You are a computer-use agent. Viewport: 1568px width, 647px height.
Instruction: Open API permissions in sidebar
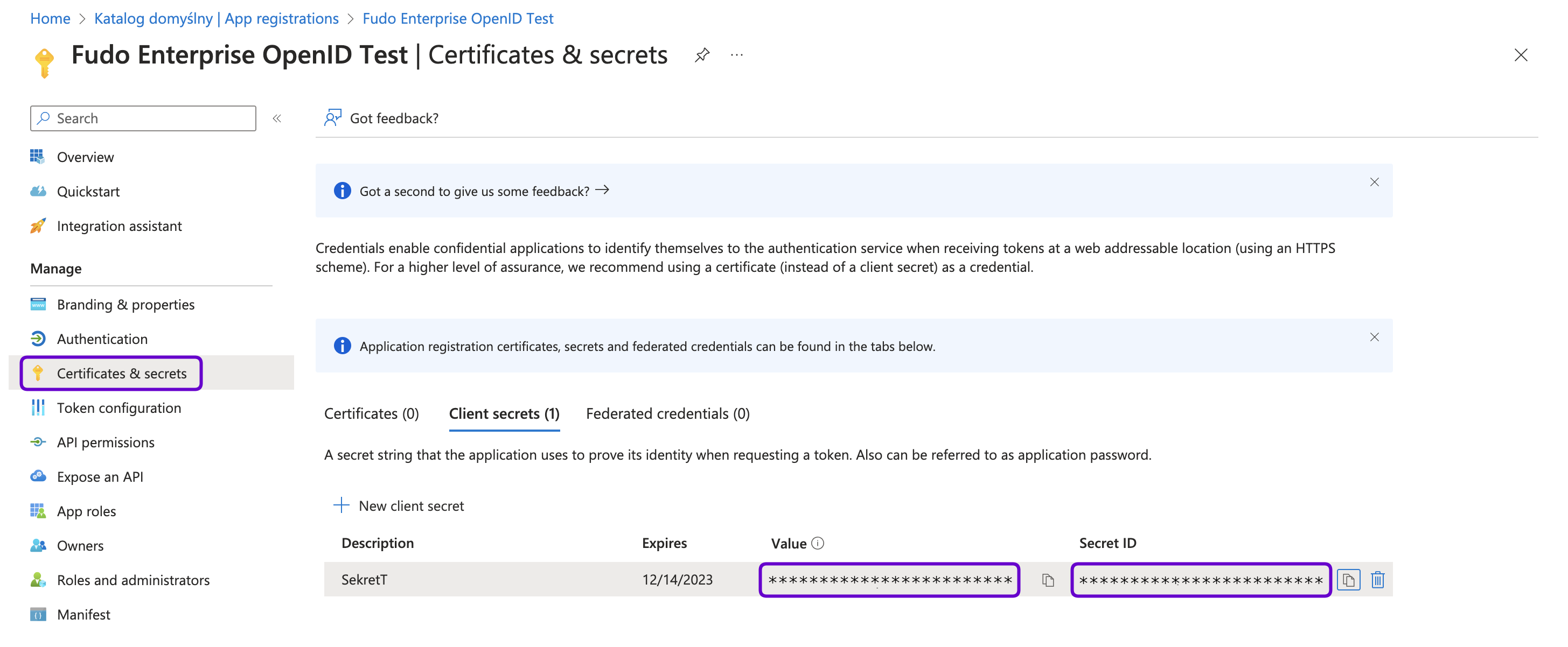click(x=105, y=442)
